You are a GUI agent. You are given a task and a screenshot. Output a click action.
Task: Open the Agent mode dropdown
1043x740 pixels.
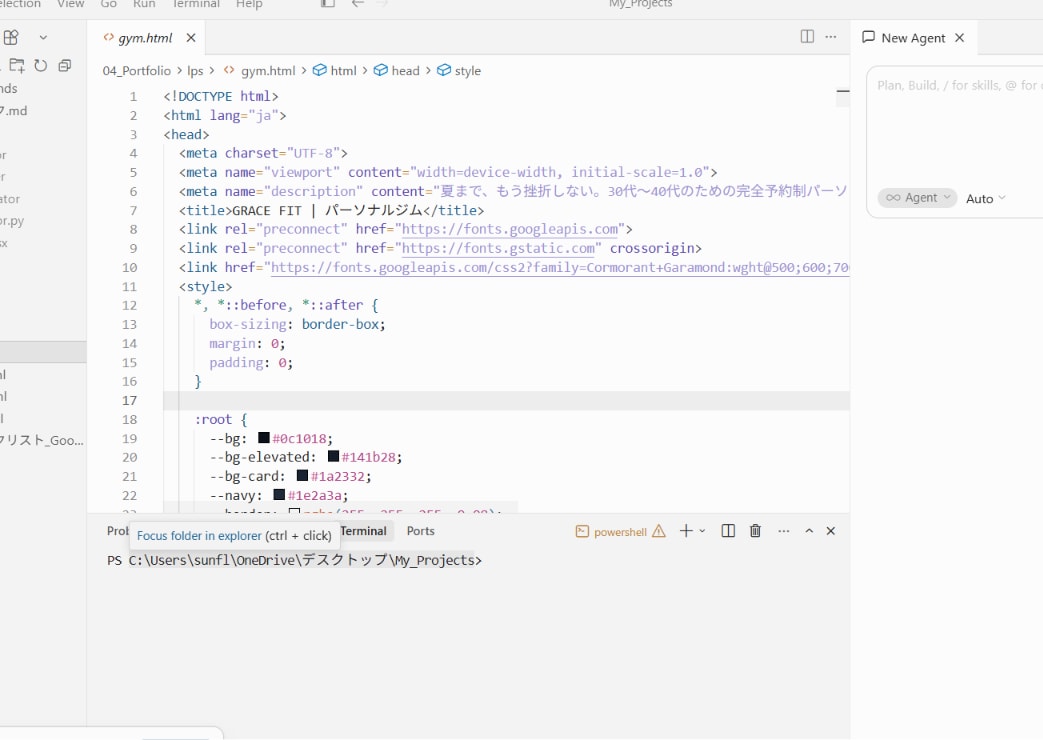(917, 198)
